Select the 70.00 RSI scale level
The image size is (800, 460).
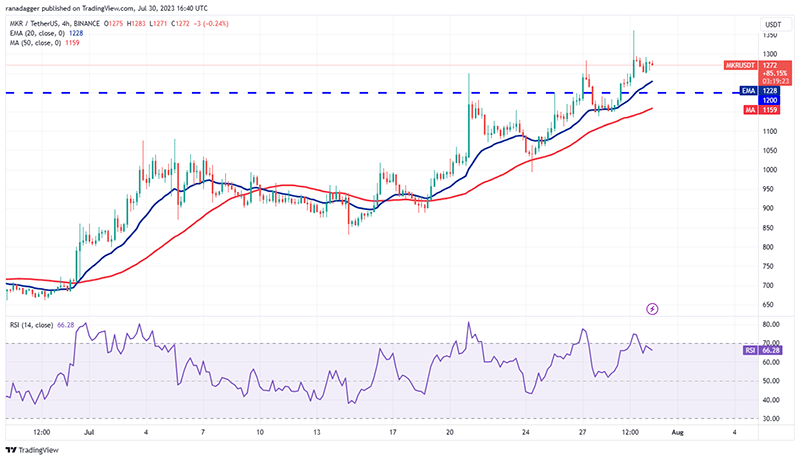(771, 343)
